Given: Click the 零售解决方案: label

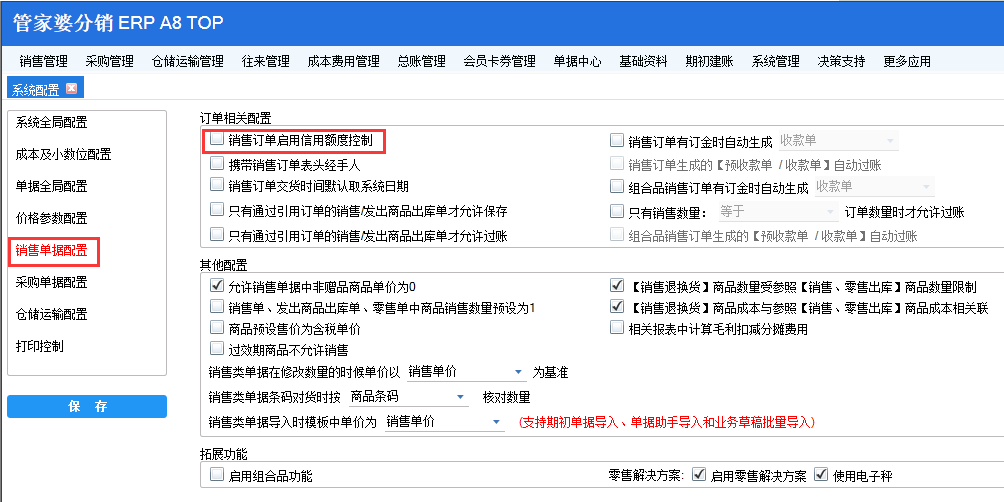Looking at the screenshot, I should point(646,476).
